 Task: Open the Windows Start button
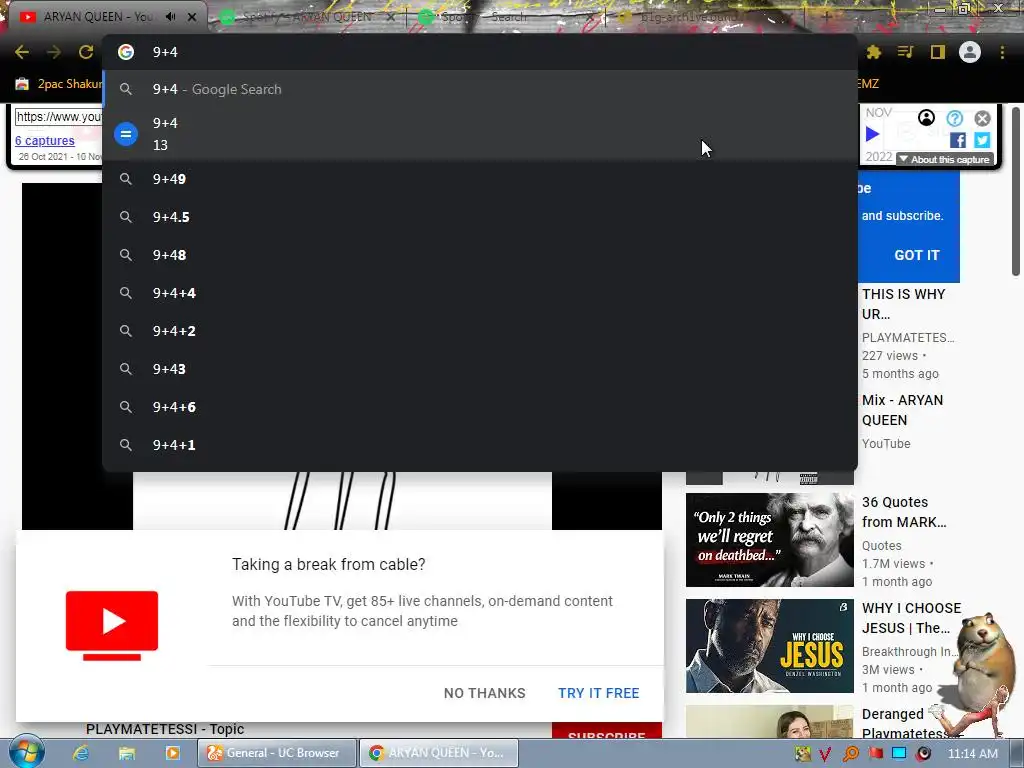(x=26, y=753)
